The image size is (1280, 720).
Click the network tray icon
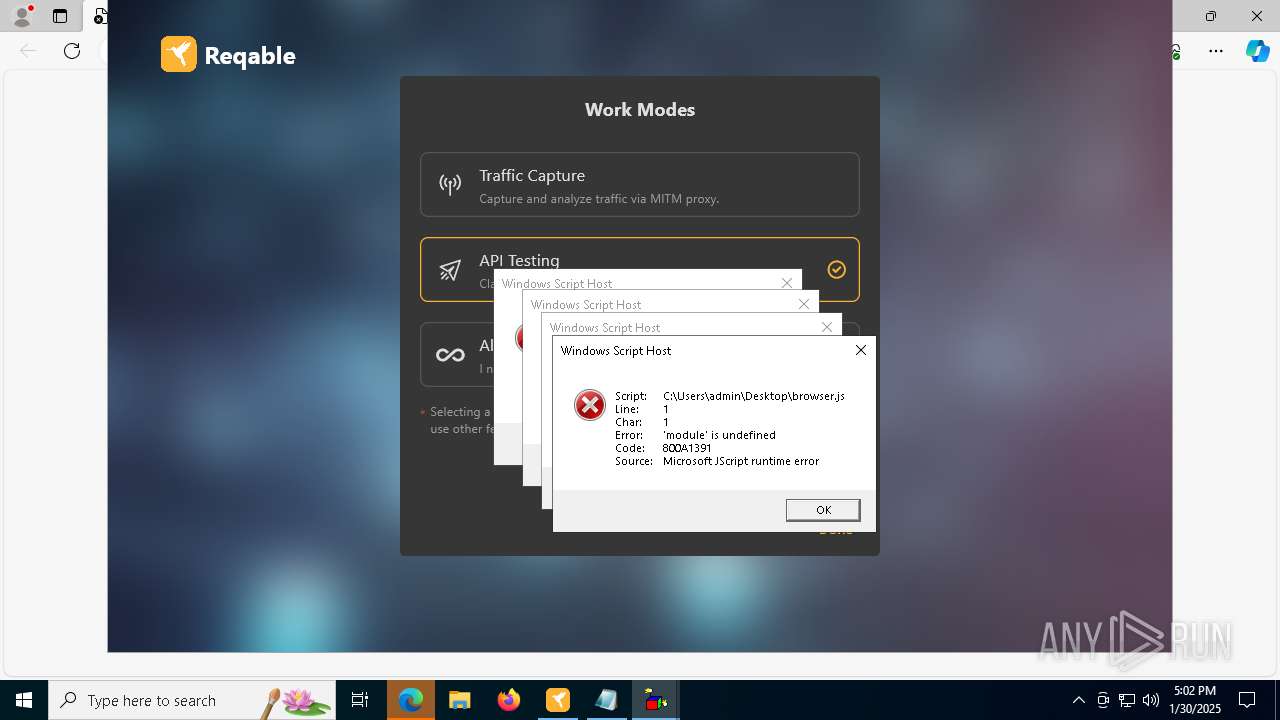pos(1127,700)
